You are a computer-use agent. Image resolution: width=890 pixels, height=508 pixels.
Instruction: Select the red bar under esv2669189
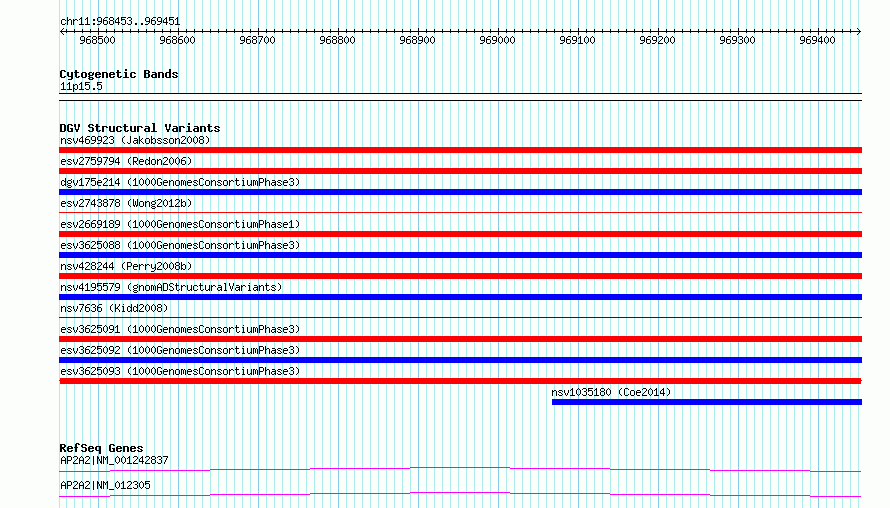460,234
